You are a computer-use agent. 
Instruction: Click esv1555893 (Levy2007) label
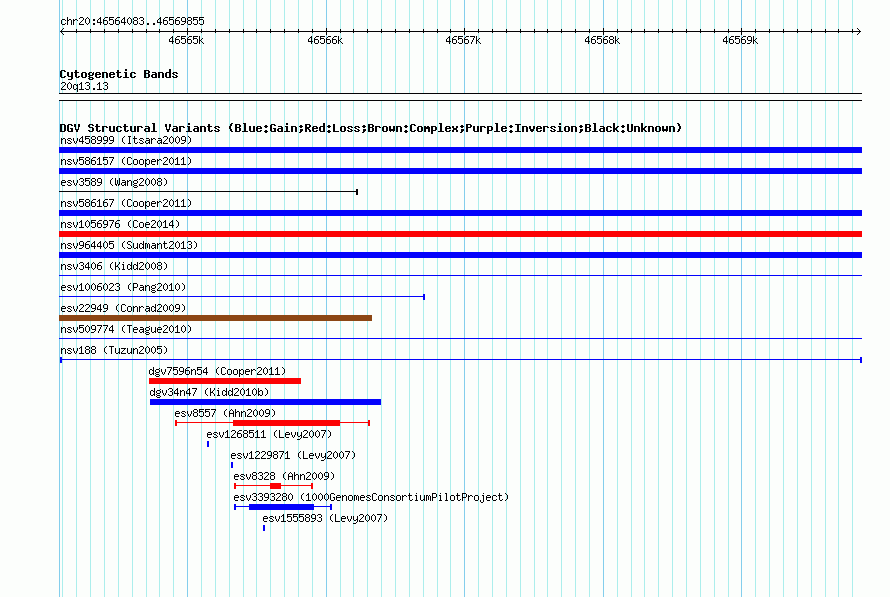[x=325, y=518]
